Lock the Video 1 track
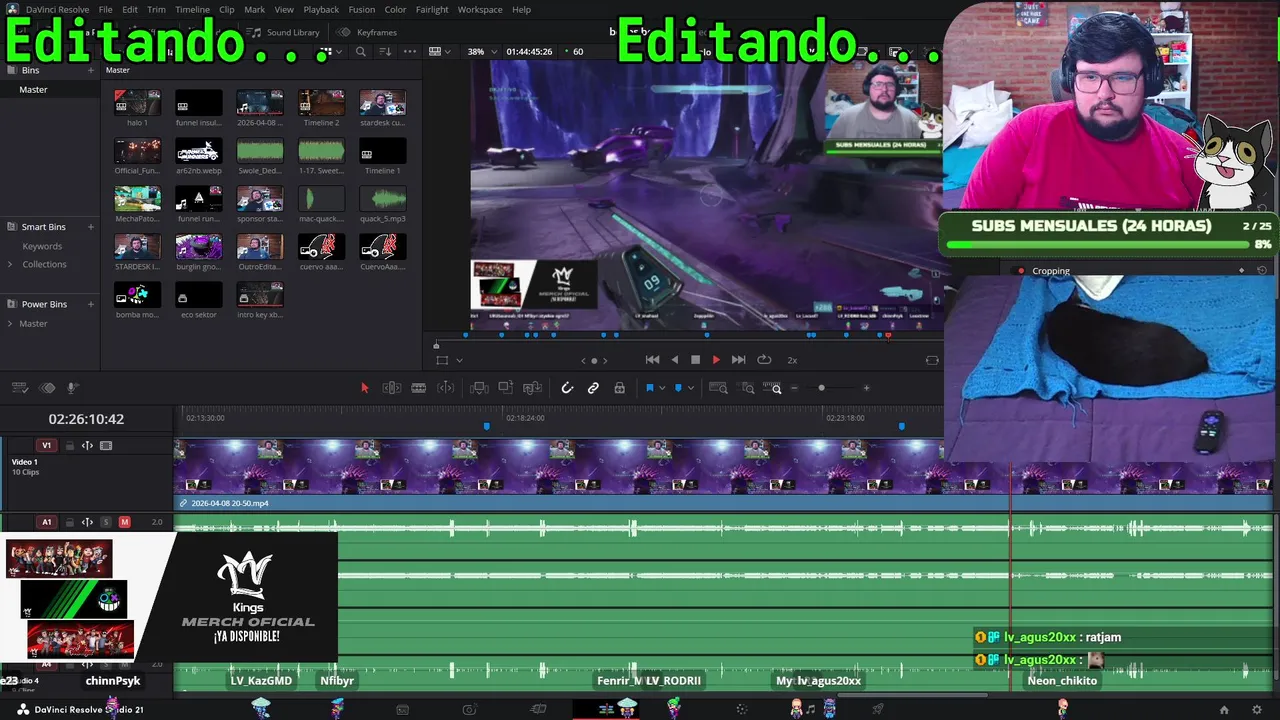Image resolution: width=1280 pixels, height=720 pixels. click(70, 445)
